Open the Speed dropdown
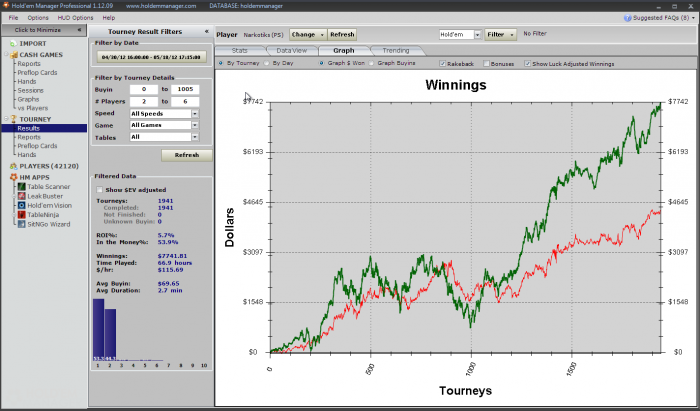700x411 pixels. [x=195, y=114]
